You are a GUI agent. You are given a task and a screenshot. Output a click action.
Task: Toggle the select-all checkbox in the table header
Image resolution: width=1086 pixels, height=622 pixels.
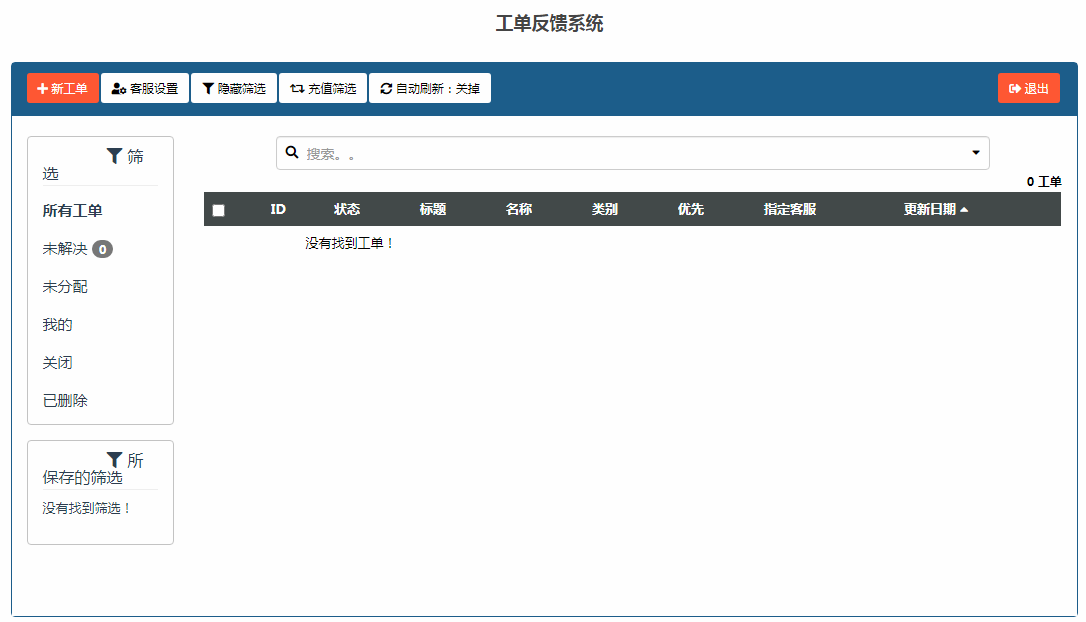[218, 209]
